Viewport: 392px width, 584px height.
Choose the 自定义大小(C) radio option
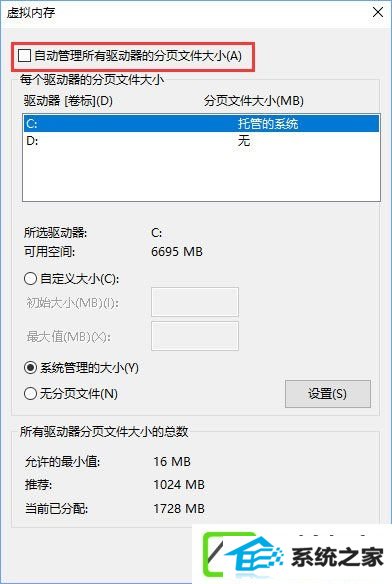pyautogui.click(x=31, y=279)
